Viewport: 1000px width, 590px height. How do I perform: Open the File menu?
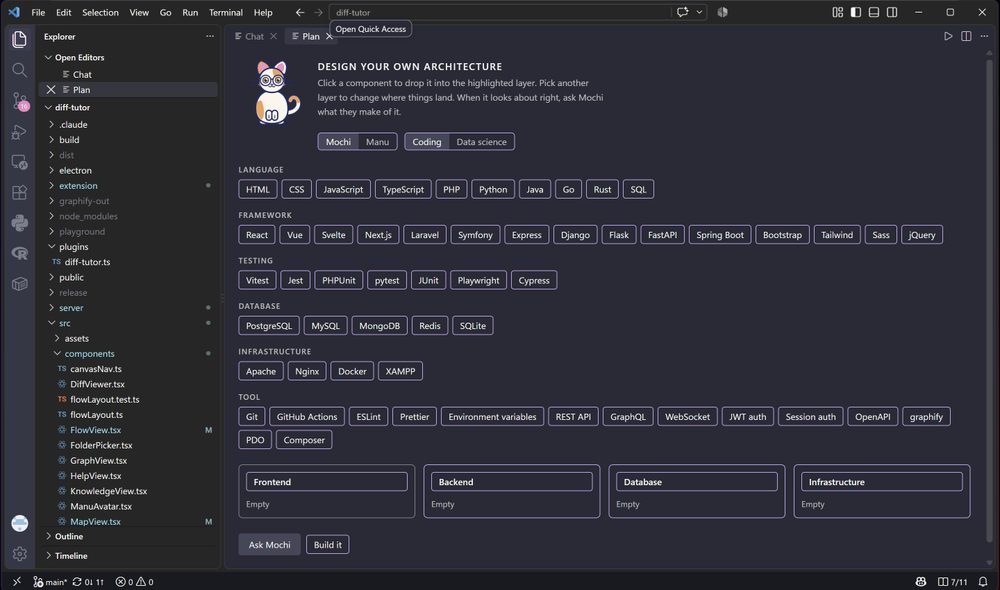pos(38,12)
